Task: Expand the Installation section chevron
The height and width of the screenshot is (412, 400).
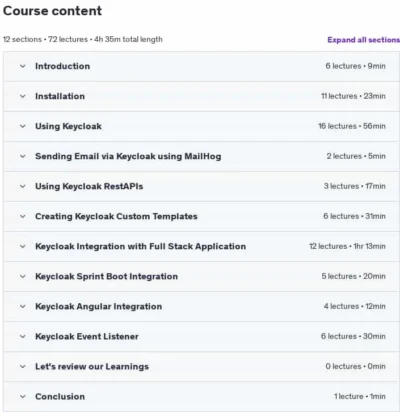Action: (x=23, y=96)
